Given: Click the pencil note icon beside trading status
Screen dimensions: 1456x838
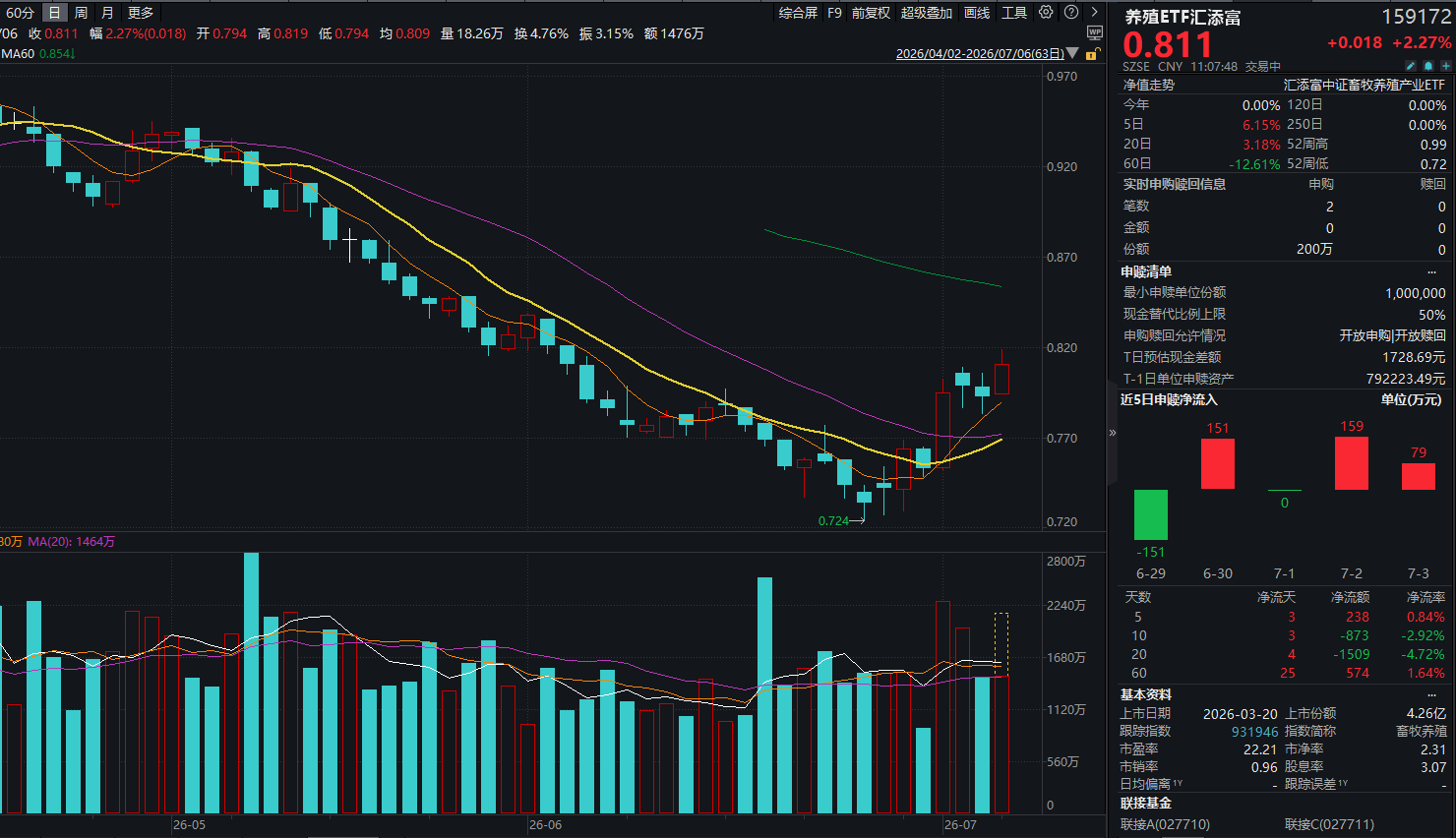Looking at the screenshot, I should click(x=1411, y=66).
